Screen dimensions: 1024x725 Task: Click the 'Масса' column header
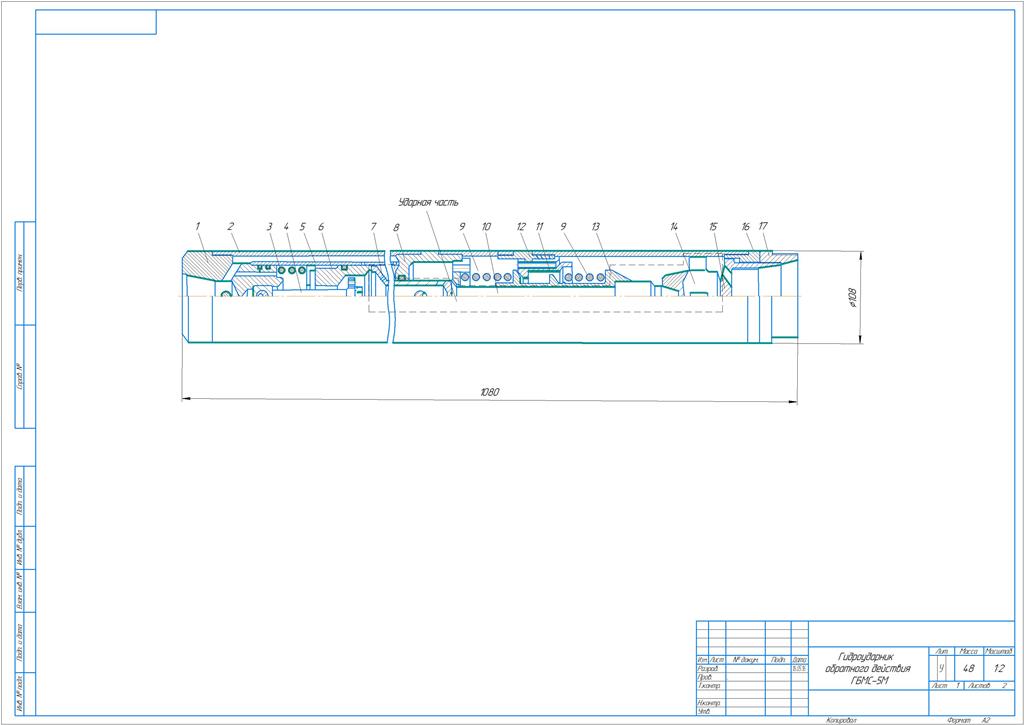[x=968, y=651]
